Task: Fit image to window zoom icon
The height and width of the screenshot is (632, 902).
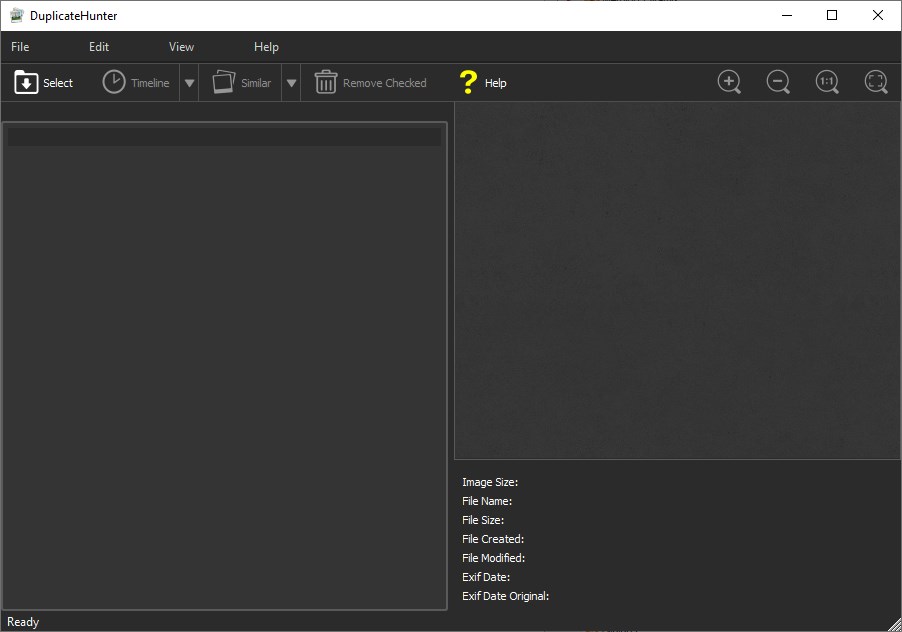Action: pos(876,82)
